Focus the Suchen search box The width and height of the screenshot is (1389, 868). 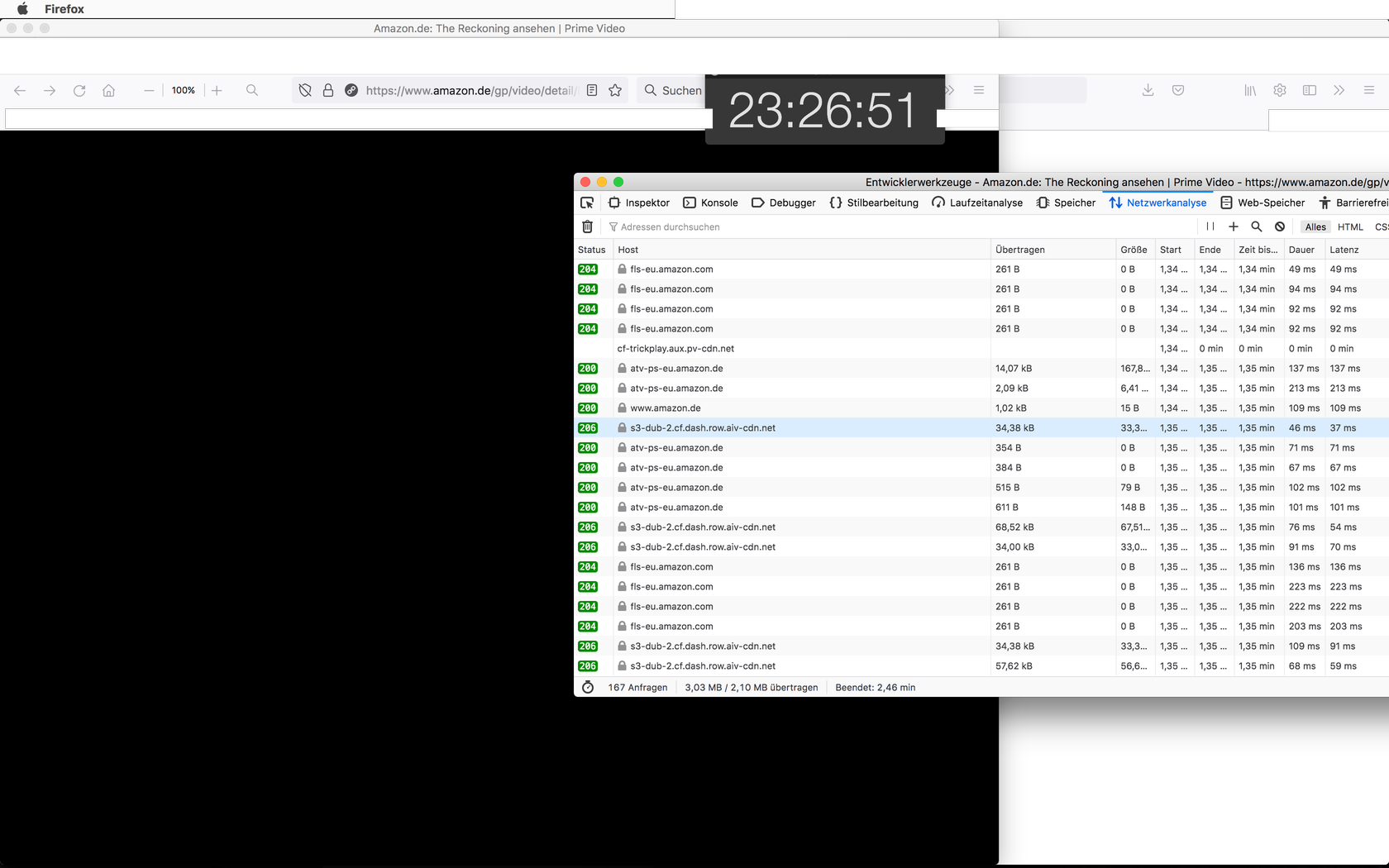(673, 90)
